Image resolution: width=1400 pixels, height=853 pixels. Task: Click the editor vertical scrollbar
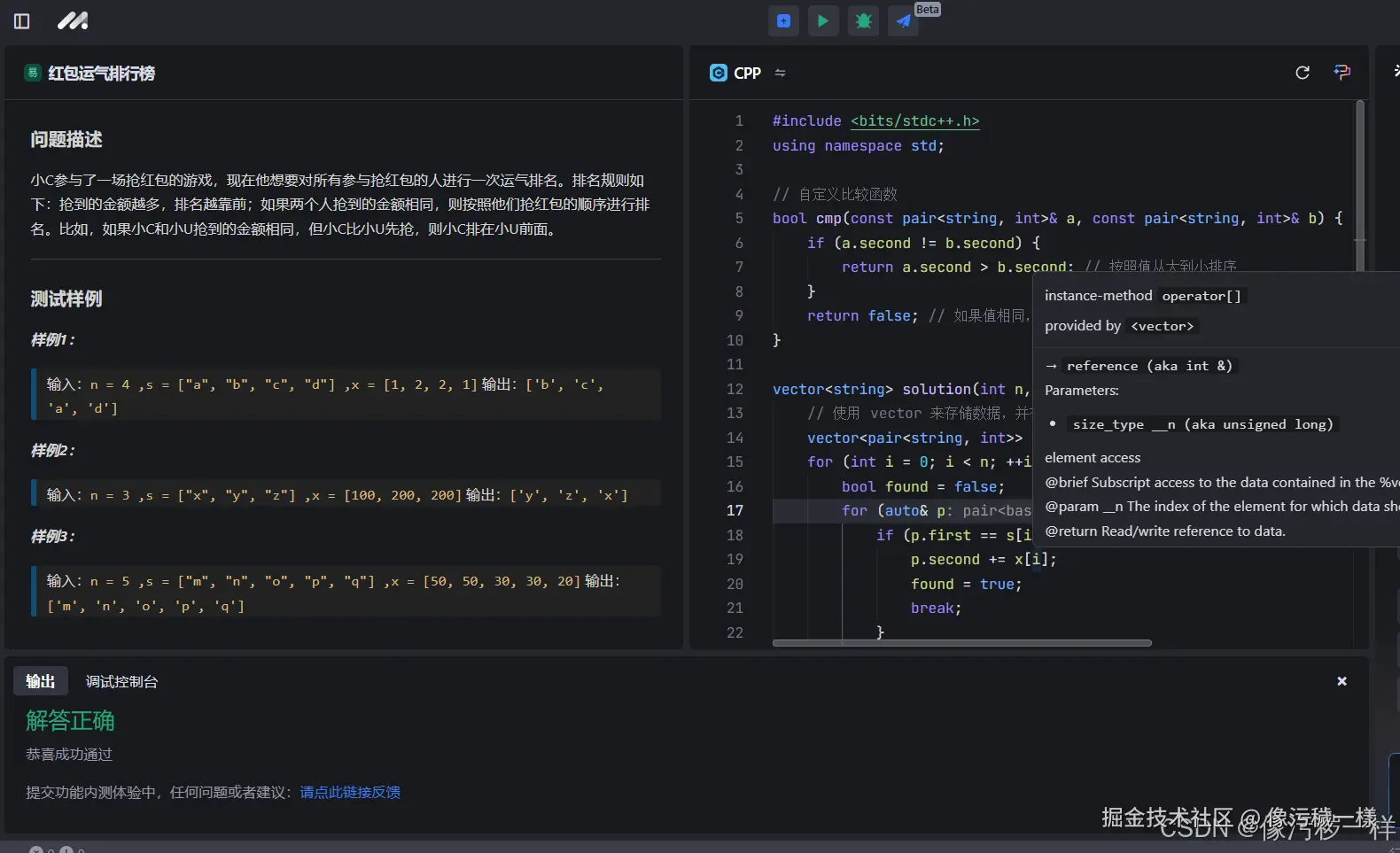point(1359,186)
